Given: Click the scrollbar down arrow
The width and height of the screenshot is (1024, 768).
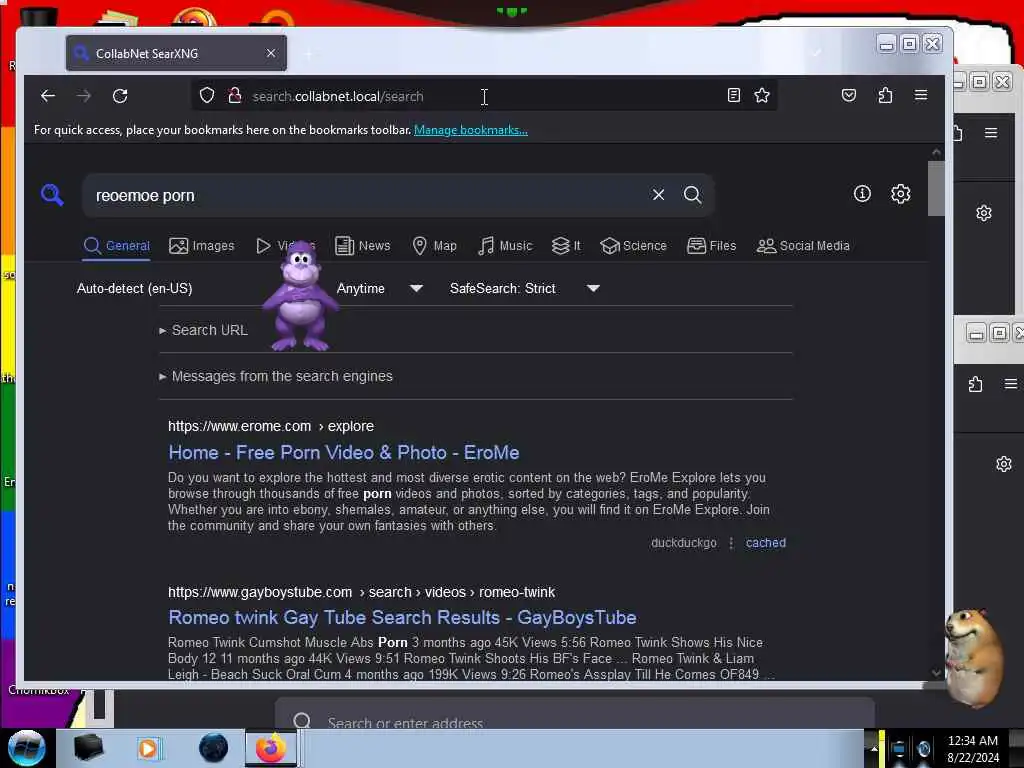Looking at the screenshot, I should [936, 672].
